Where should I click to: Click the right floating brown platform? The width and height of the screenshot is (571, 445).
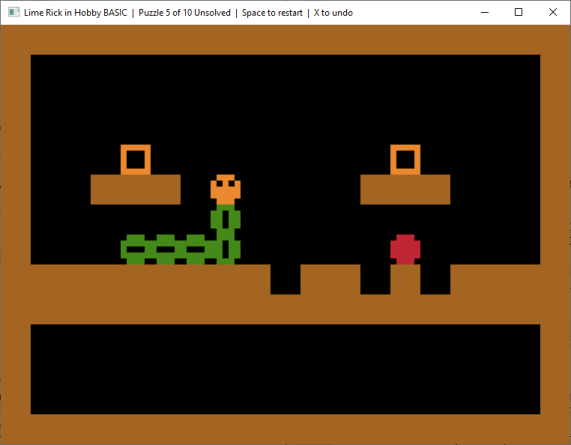click(405, 189)
